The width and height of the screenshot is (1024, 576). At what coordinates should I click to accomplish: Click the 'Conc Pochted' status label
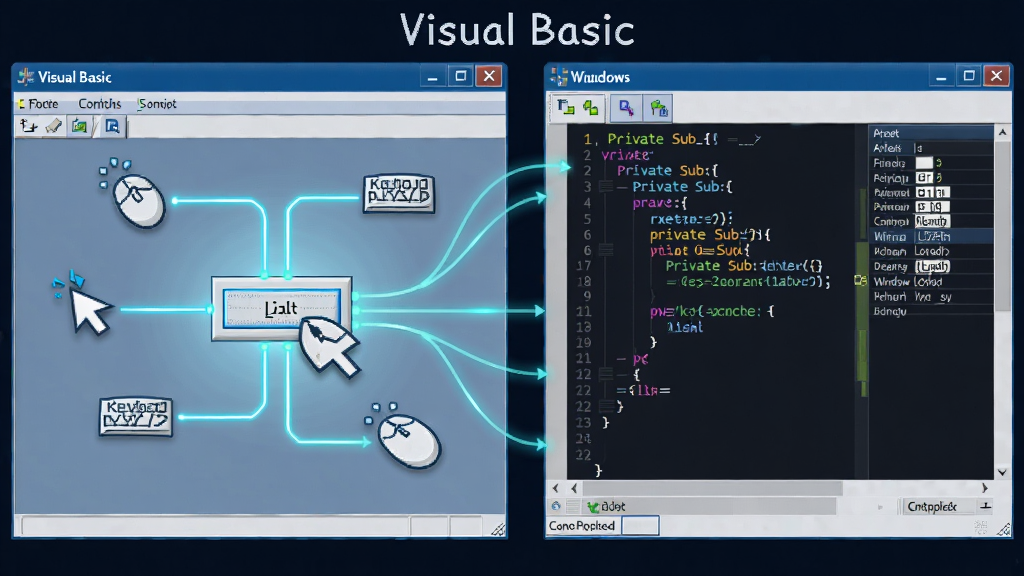click(x=582, y=526)
